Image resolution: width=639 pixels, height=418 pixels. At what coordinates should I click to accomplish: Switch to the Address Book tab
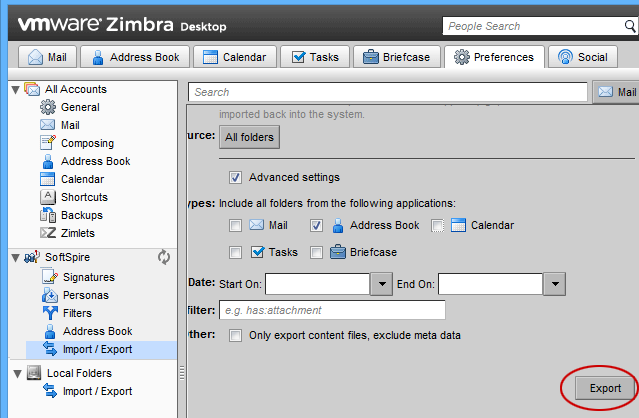pos(135,57)
